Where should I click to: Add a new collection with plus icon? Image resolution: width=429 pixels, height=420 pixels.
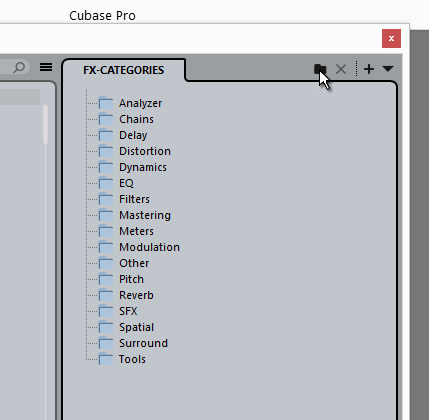[x=369, y=69]
